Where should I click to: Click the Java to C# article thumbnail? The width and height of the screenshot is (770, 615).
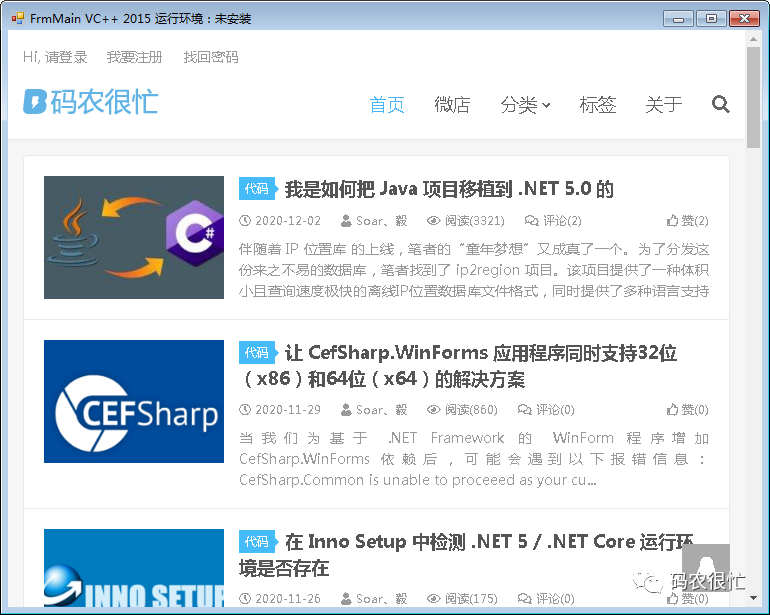(134, 237)
